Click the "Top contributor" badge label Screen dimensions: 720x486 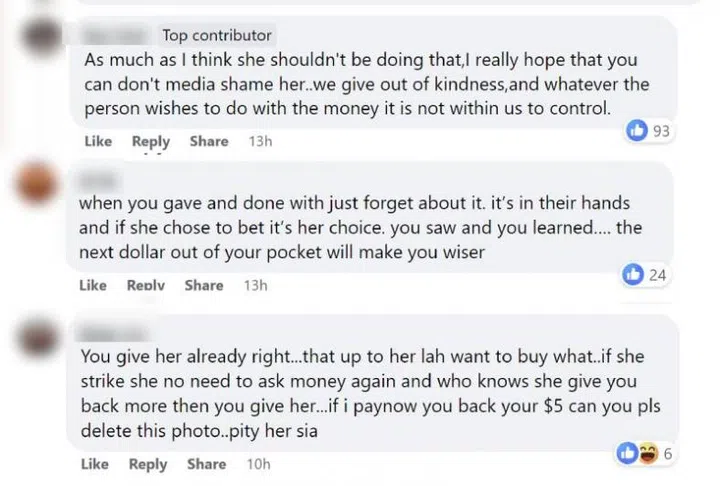(x=217, y=35)
